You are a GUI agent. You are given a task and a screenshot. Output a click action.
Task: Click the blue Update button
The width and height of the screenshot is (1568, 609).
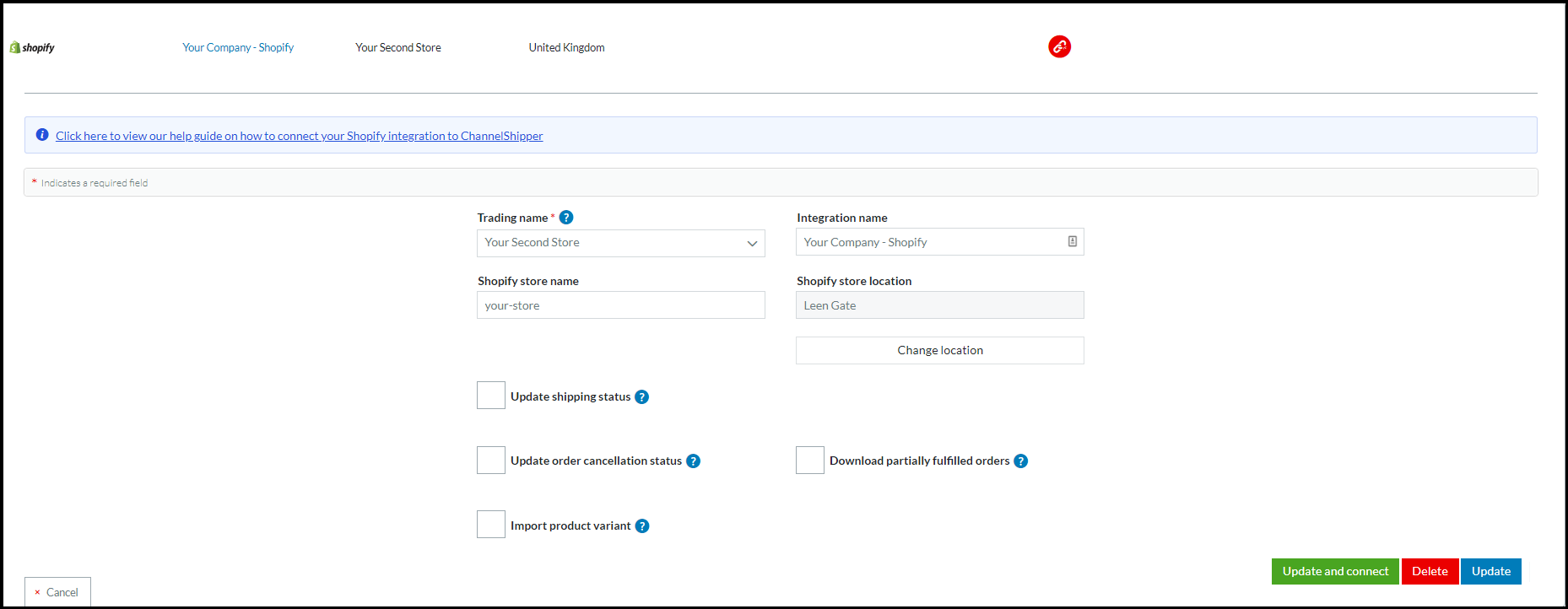click(1491, 571)
